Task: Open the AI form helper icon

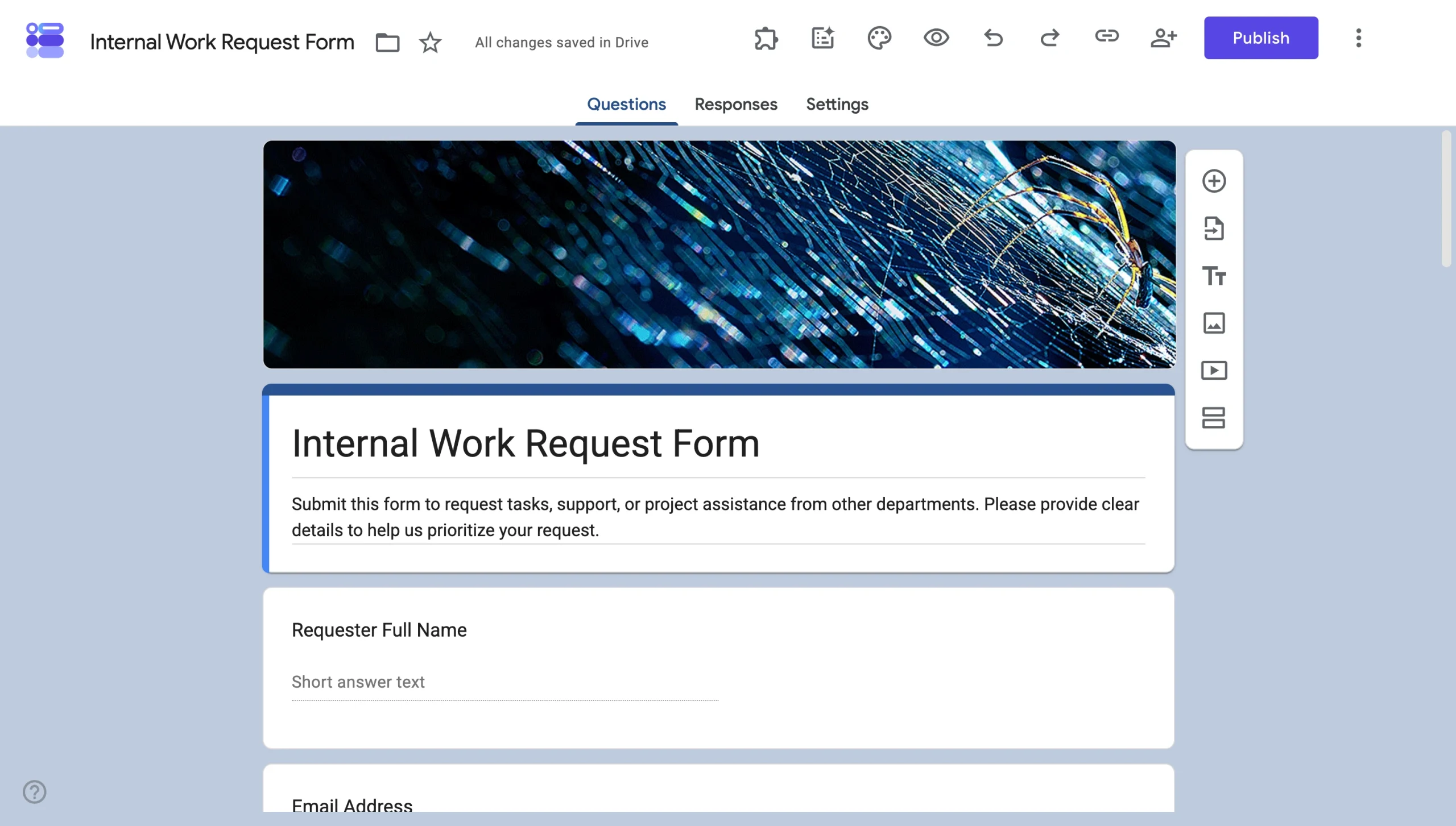Action: [x=822, y=38]
